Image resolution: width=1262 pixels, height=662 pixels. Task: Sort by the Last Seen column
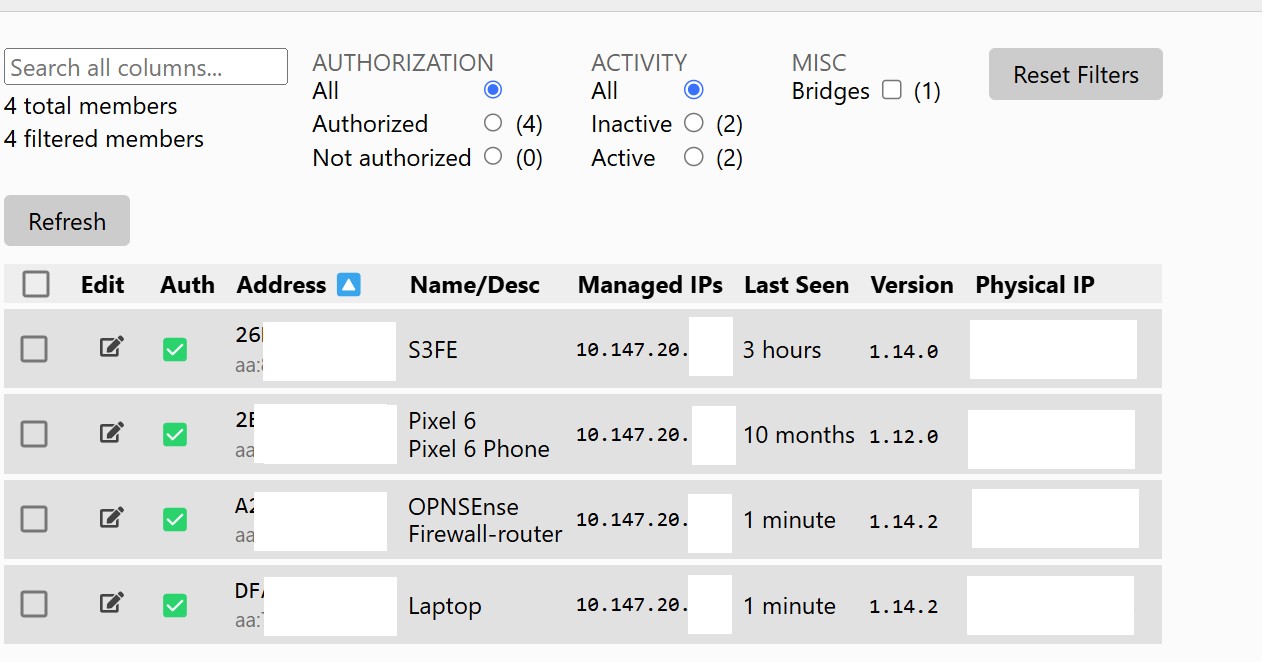796,285
